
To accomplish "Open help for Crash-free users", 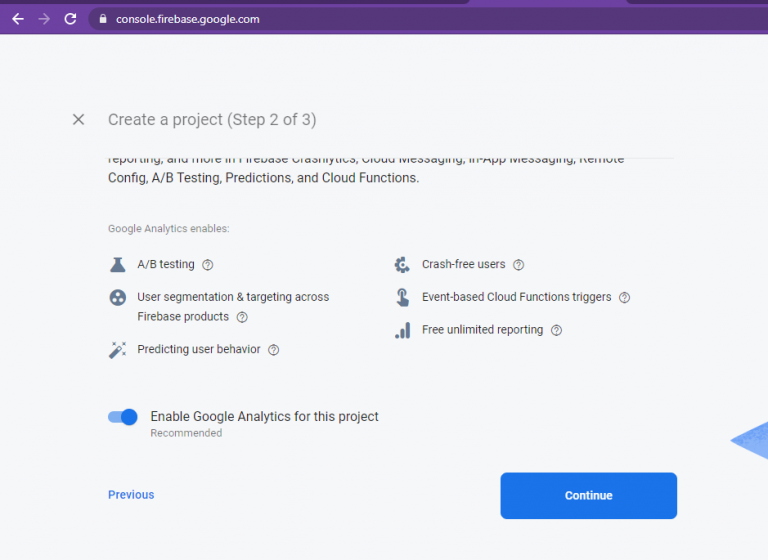I will coord(518,265).
